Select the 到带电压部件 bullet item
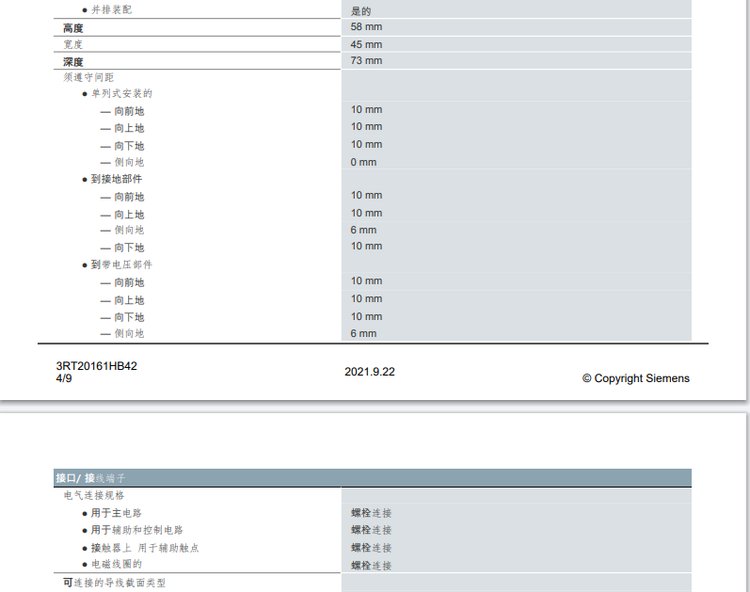This screenshot has width=750, height=592. (x=121, y=265)
